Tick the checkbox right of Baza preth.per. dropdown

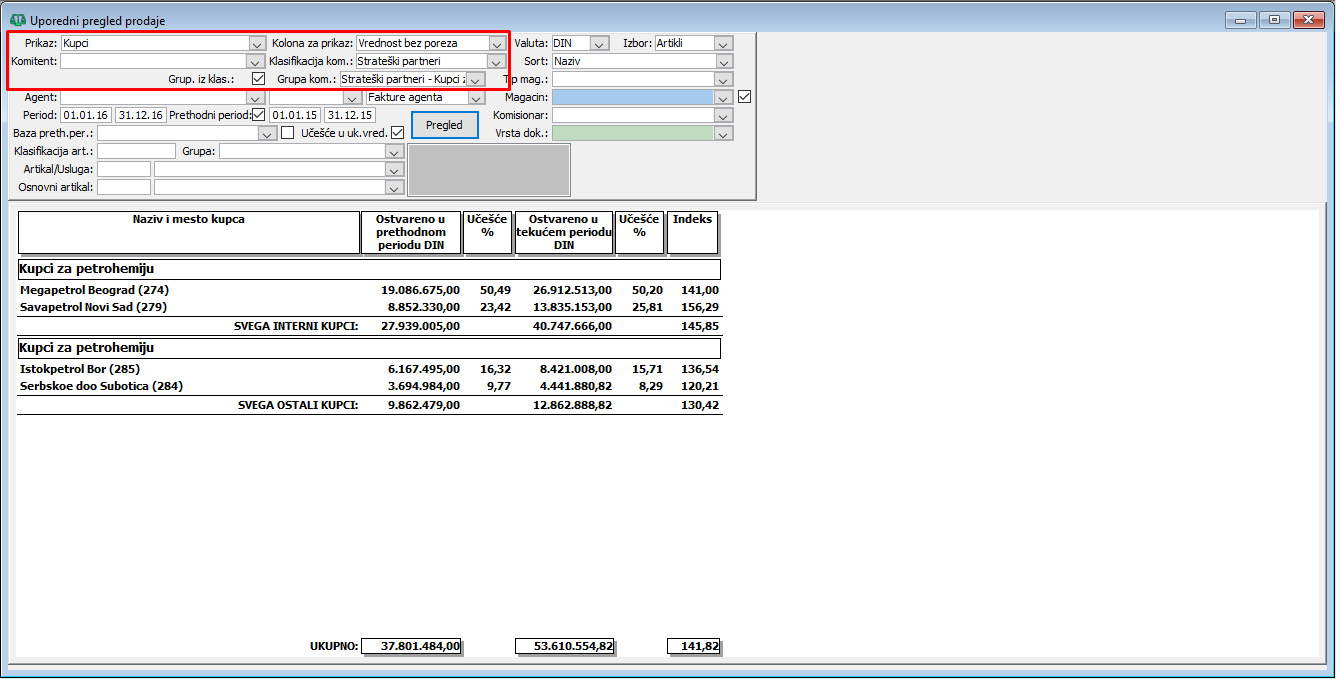click(x=288, y=133)
